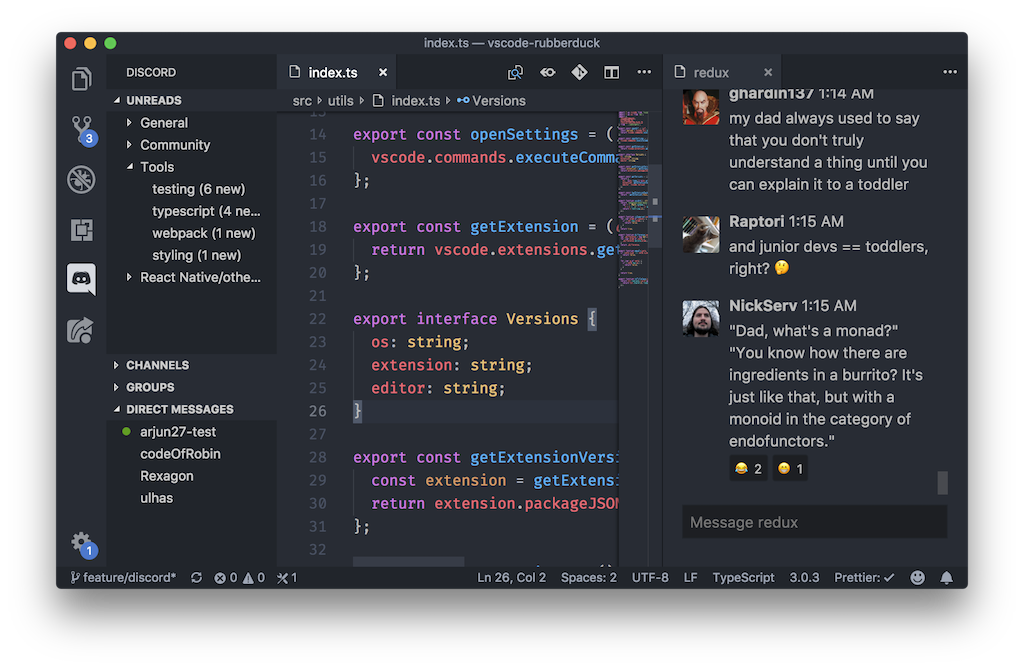
Task: Click the chat panel scrollbar thumb
Action: pyautogui.click(x=942, y=483)
